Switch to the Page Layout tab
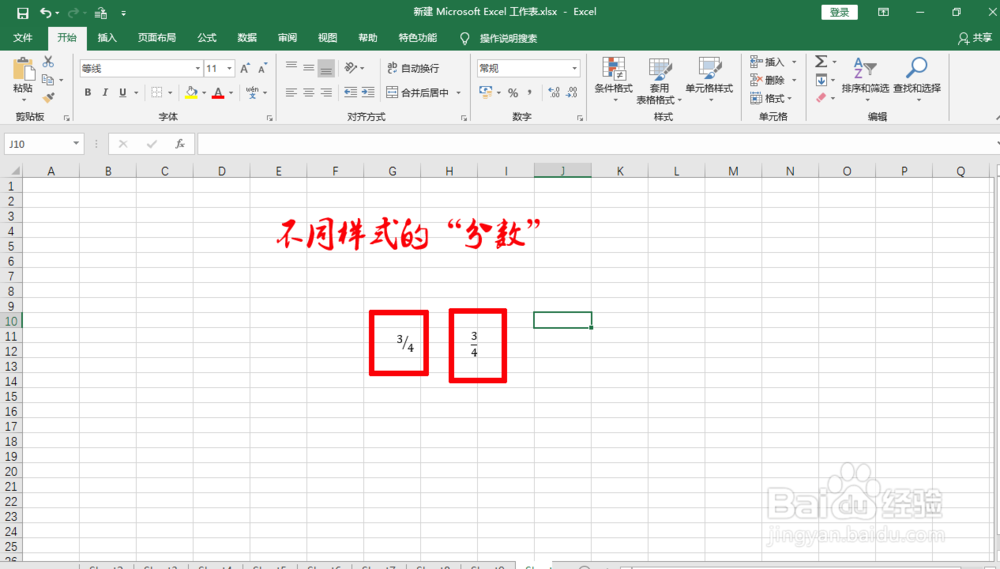Viewport: 1000px width, 569px height. (157, 38)
